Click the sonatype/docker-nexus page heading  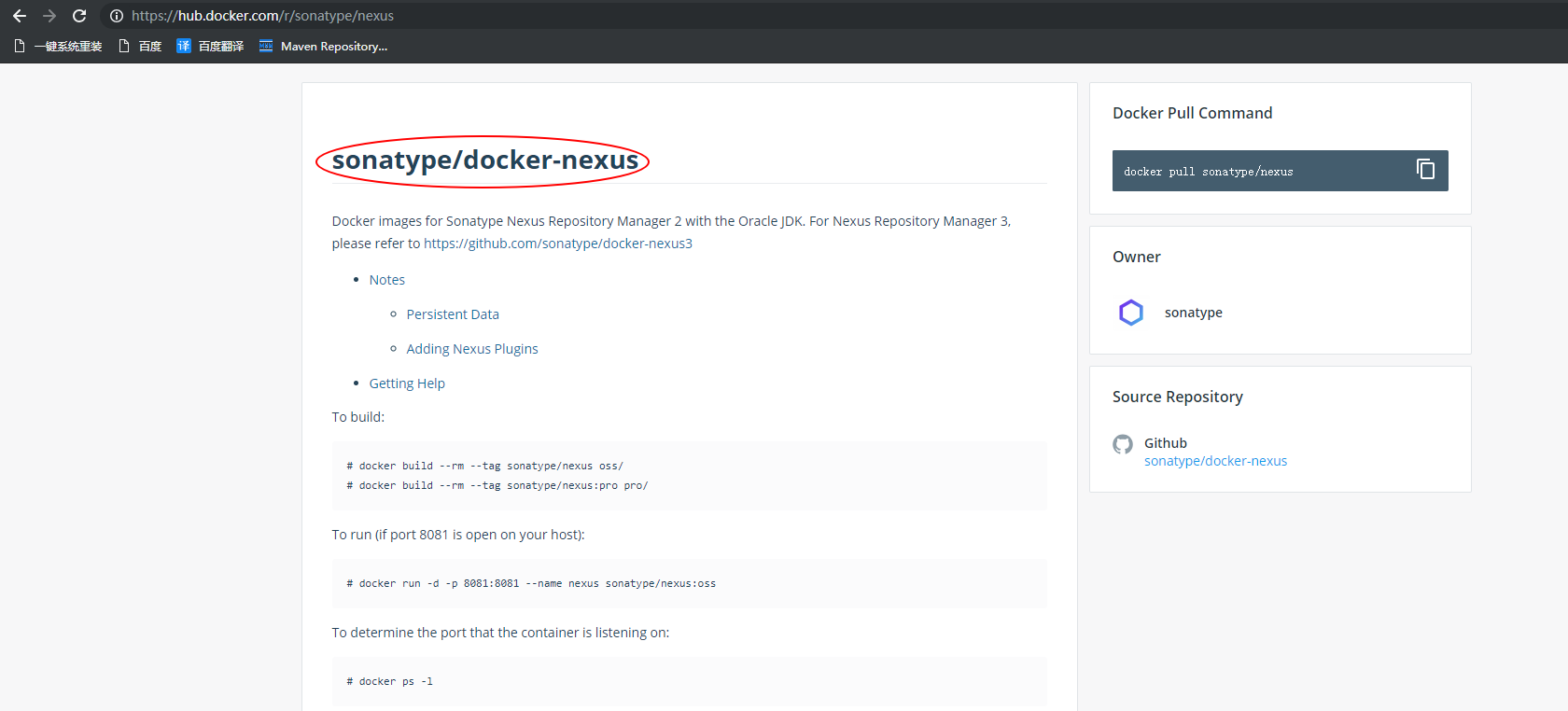(485, 160)
